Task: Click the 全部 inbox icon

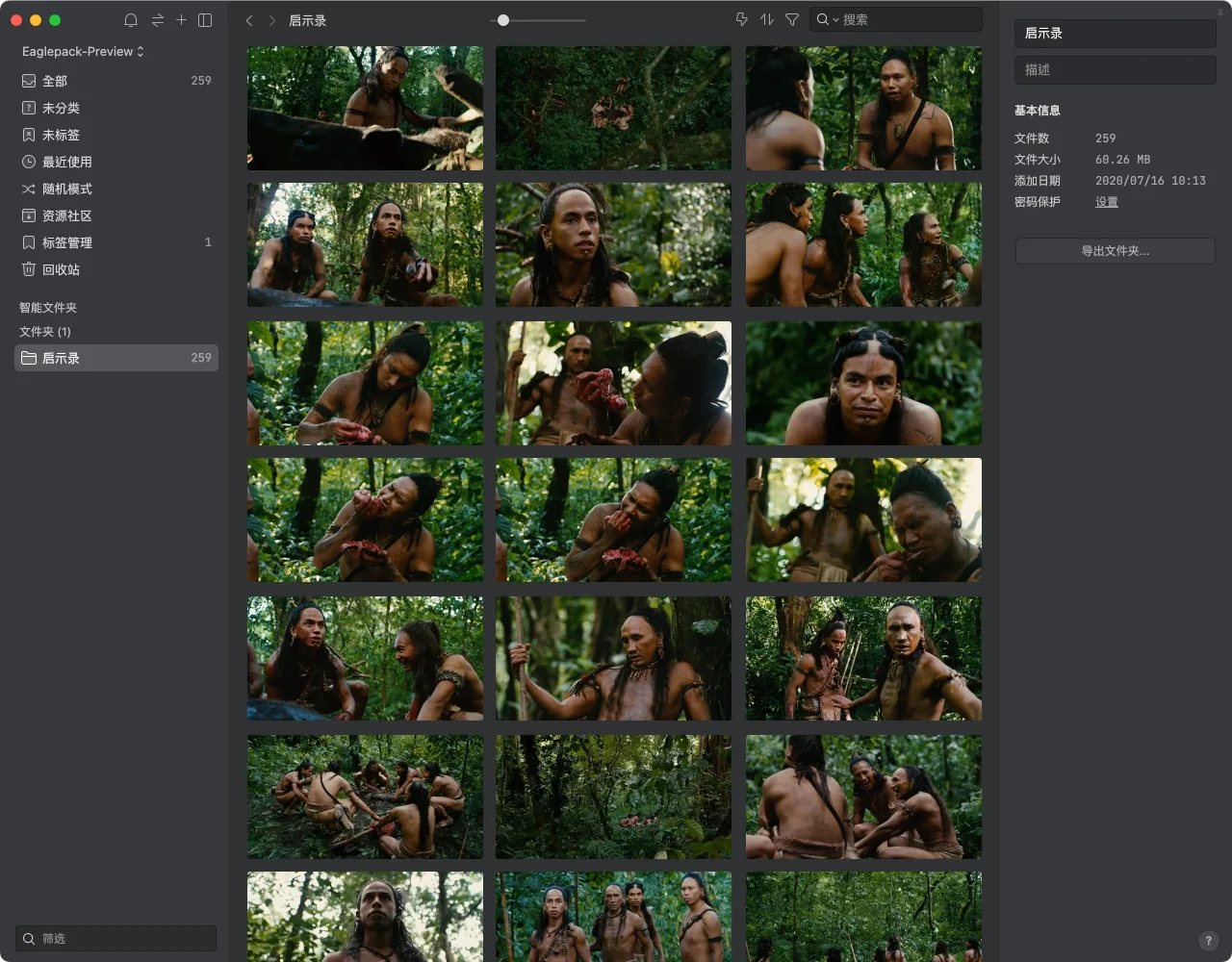Action: coord(29,81)
